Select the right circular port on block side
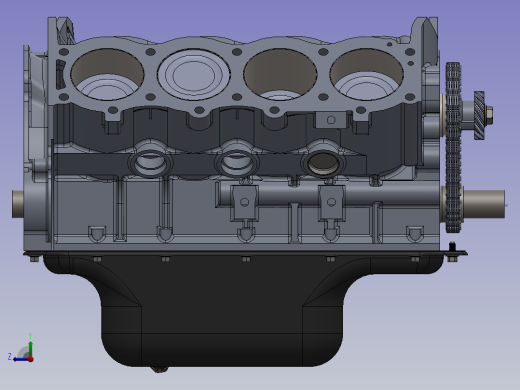This screenshot has height=390, width=520. point(323,163)
